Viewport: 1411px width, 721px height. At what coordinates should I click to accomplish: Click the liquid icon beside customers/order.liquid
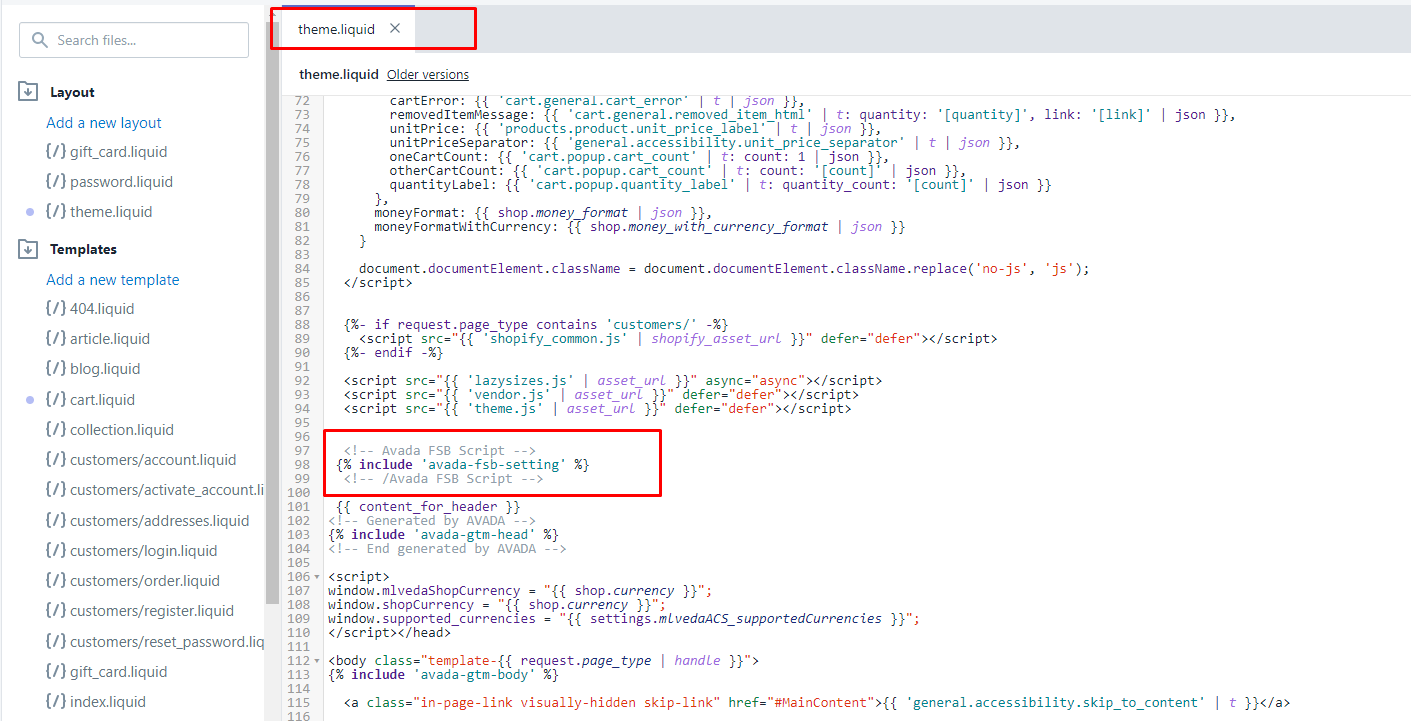click(56, 581)
